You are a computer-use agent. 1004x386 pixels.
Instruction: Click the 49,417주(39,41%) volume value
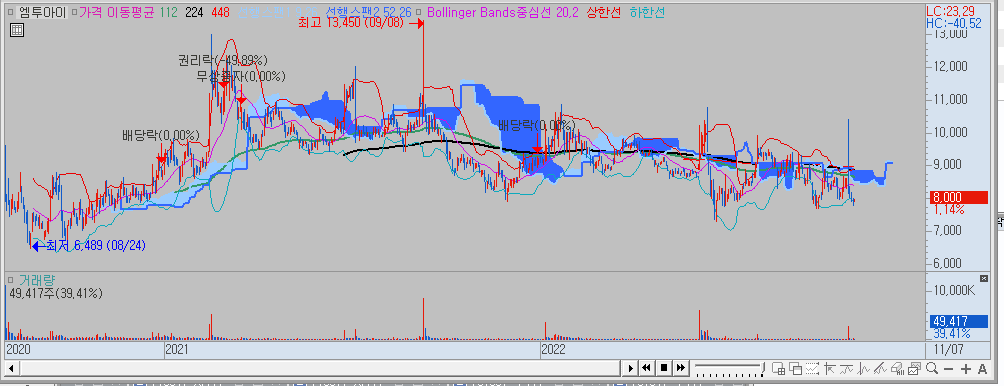pos(55,293)
